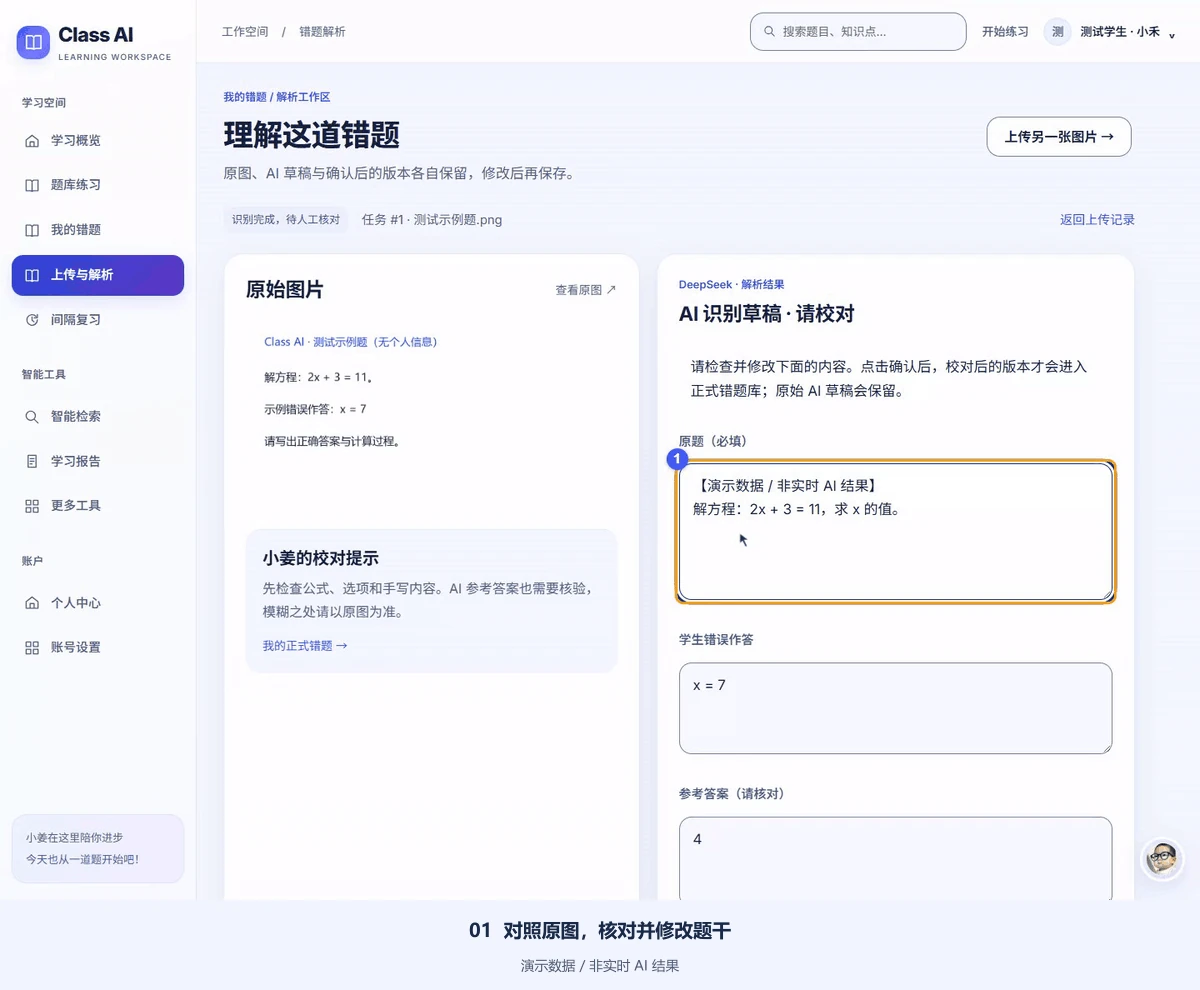1200x990 pixels.
Task: Click 小姜在这里陪你进步 sidebar card
Action: point(98,849)
